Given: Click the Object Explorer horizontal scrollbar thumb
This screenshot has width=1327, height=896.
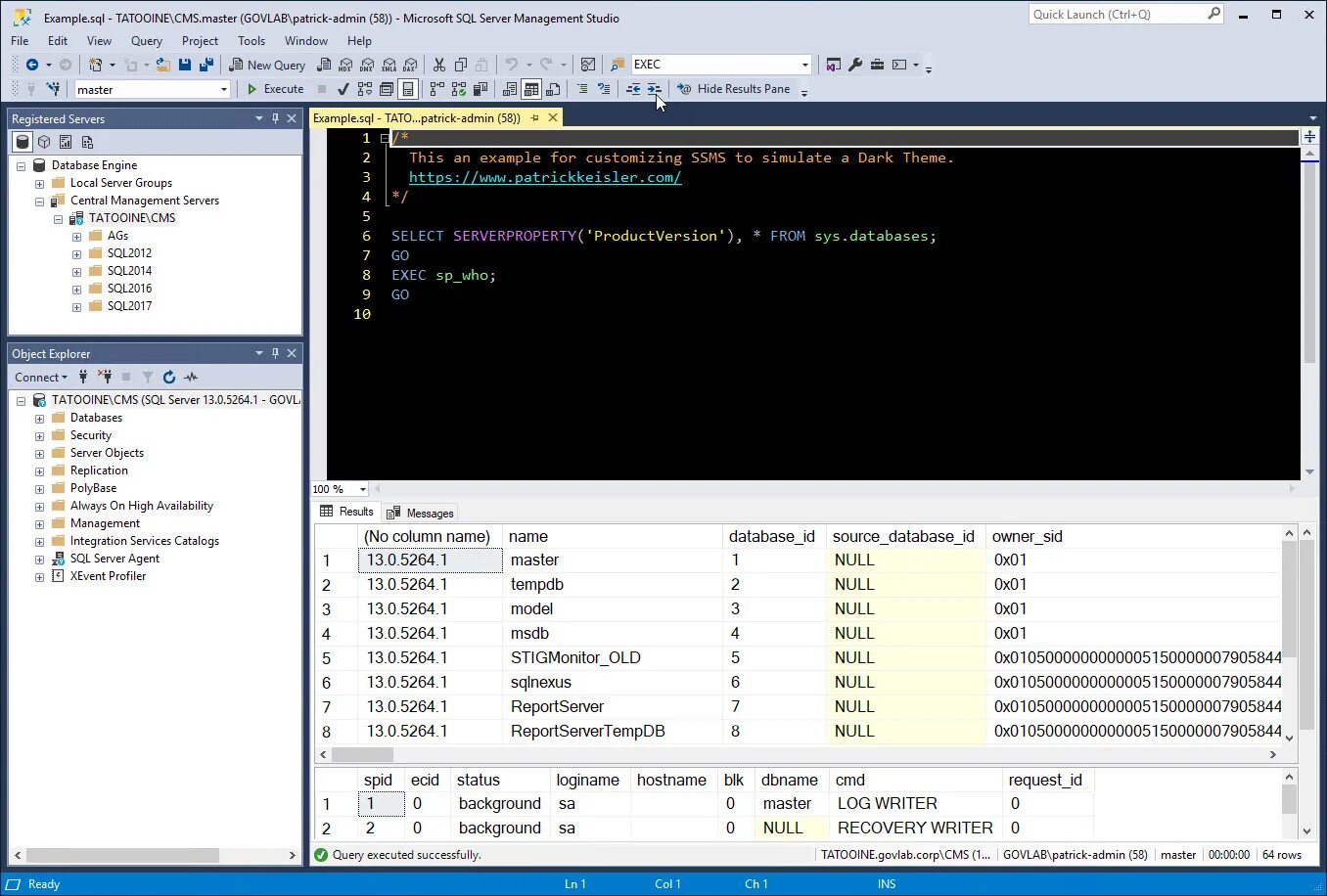Looking at the screenshot, I should (122, 855).
